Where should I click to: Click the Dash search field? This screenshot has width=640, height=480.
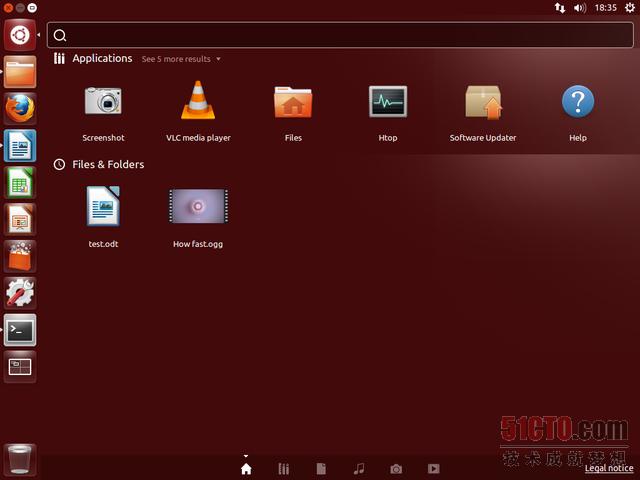(x=340, y=35)
